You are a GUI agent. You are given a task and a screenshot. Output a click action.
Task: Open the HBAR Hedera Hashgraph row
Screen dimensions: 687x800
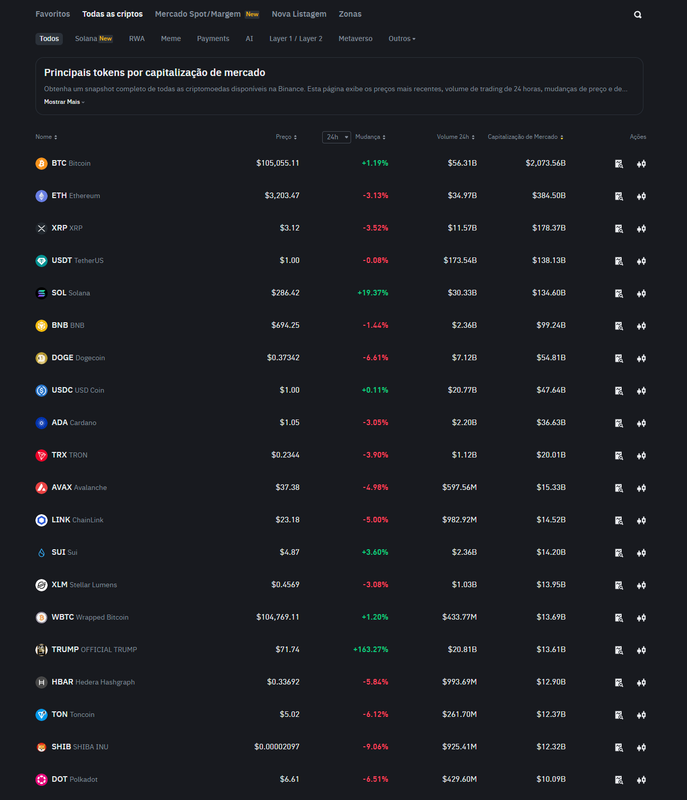click(341, 682)
